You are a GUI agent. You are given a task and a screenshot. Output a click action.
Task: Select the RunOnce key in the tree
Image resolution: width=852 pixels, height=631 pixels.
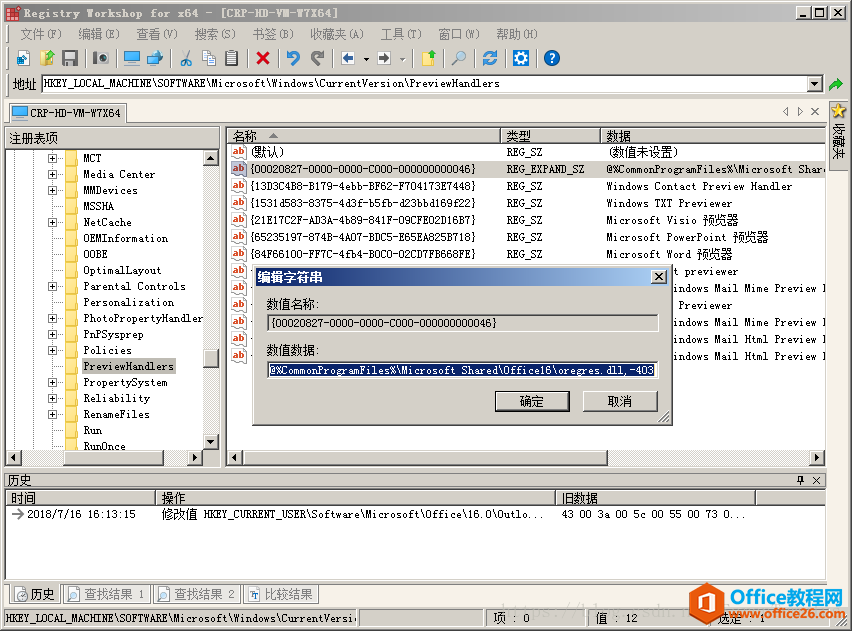104,446
